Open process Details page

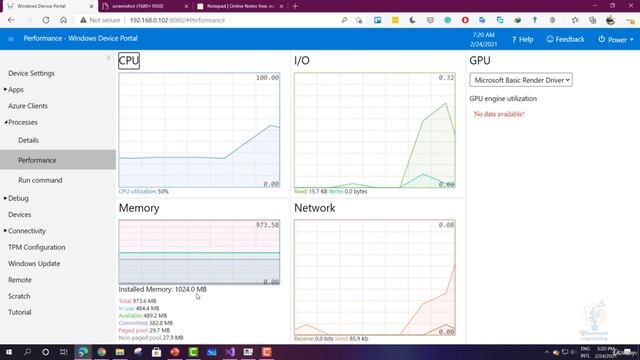coord(29,140)
